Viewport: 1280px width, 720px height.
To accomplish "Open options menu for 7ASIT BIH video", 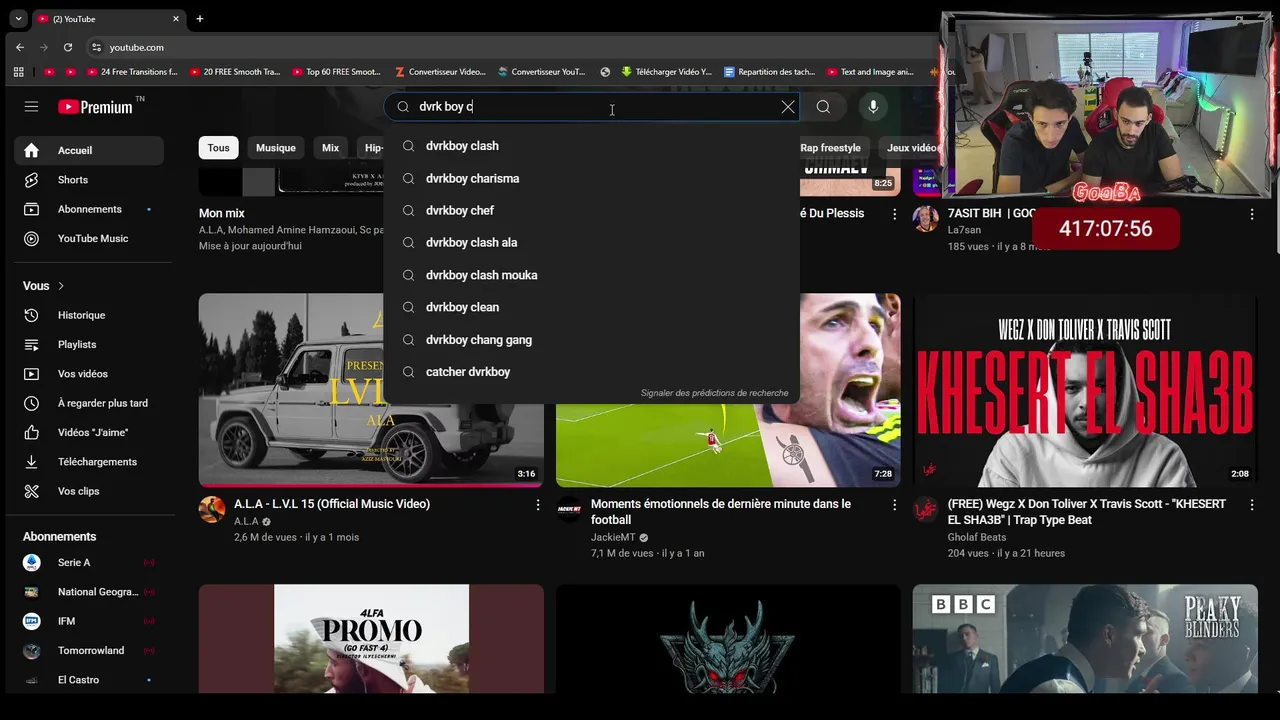I will (1251, 214).
